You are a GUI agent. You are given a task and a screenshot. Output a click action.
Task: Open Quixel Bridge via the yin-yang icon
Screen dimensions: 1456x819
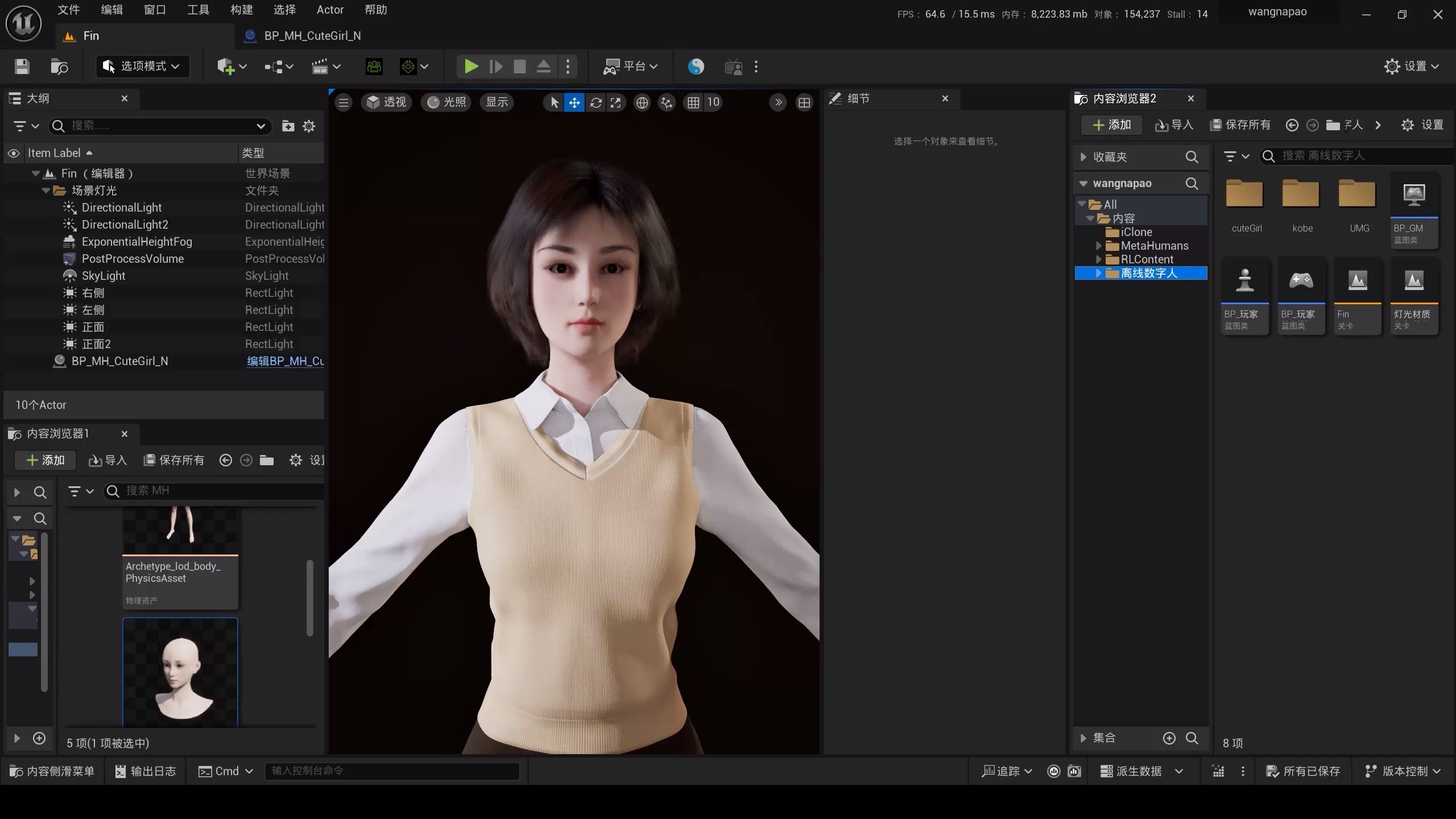tap(696, 67)
